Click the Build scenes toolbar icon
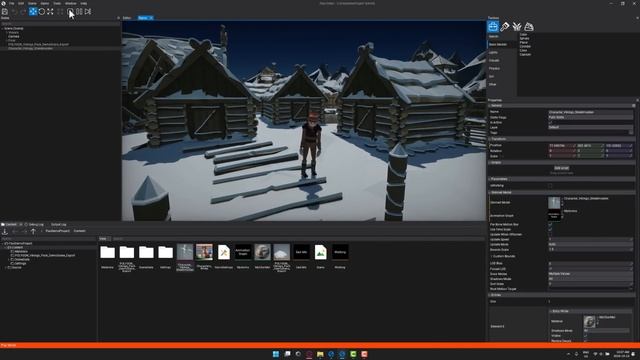The width and height of the screenshot is (640, 360). (60, 12)
